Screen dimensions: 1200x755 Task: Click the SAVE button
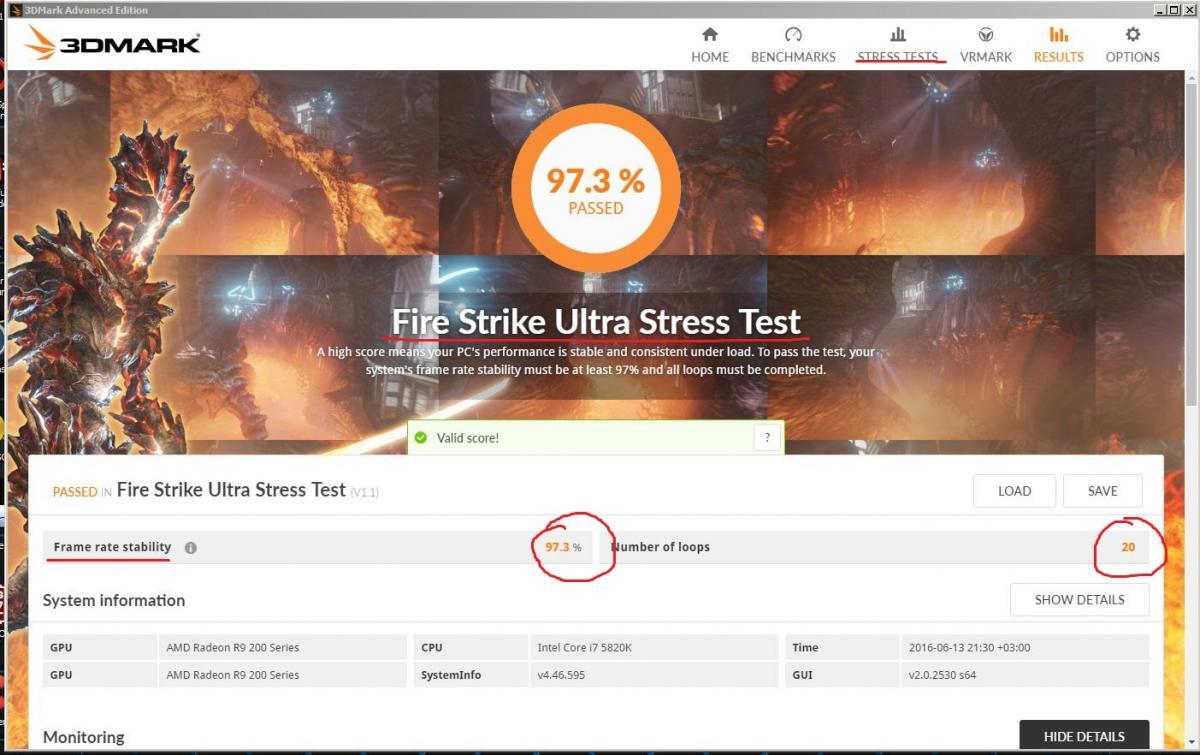[1102, 491]
